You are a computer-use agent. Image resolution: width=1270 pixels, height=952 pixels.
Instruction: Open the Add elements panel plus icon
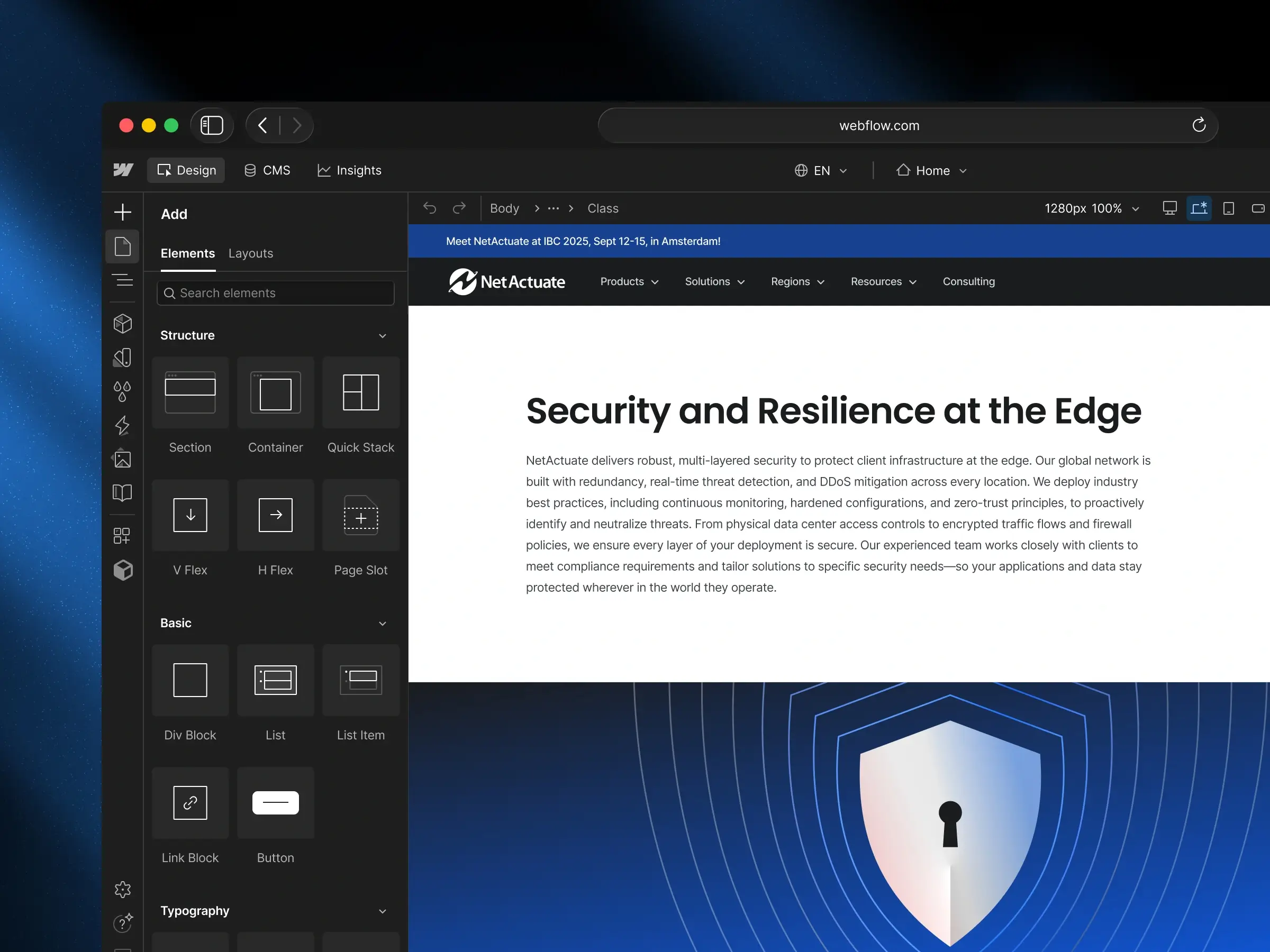click(122, 212)
